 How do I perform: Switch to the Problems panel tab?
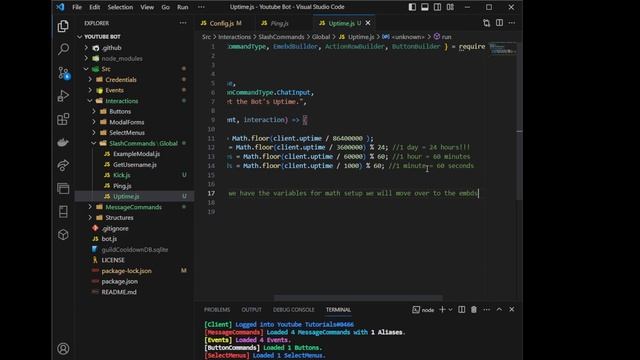pyautogui.click(x=217, y=309)
